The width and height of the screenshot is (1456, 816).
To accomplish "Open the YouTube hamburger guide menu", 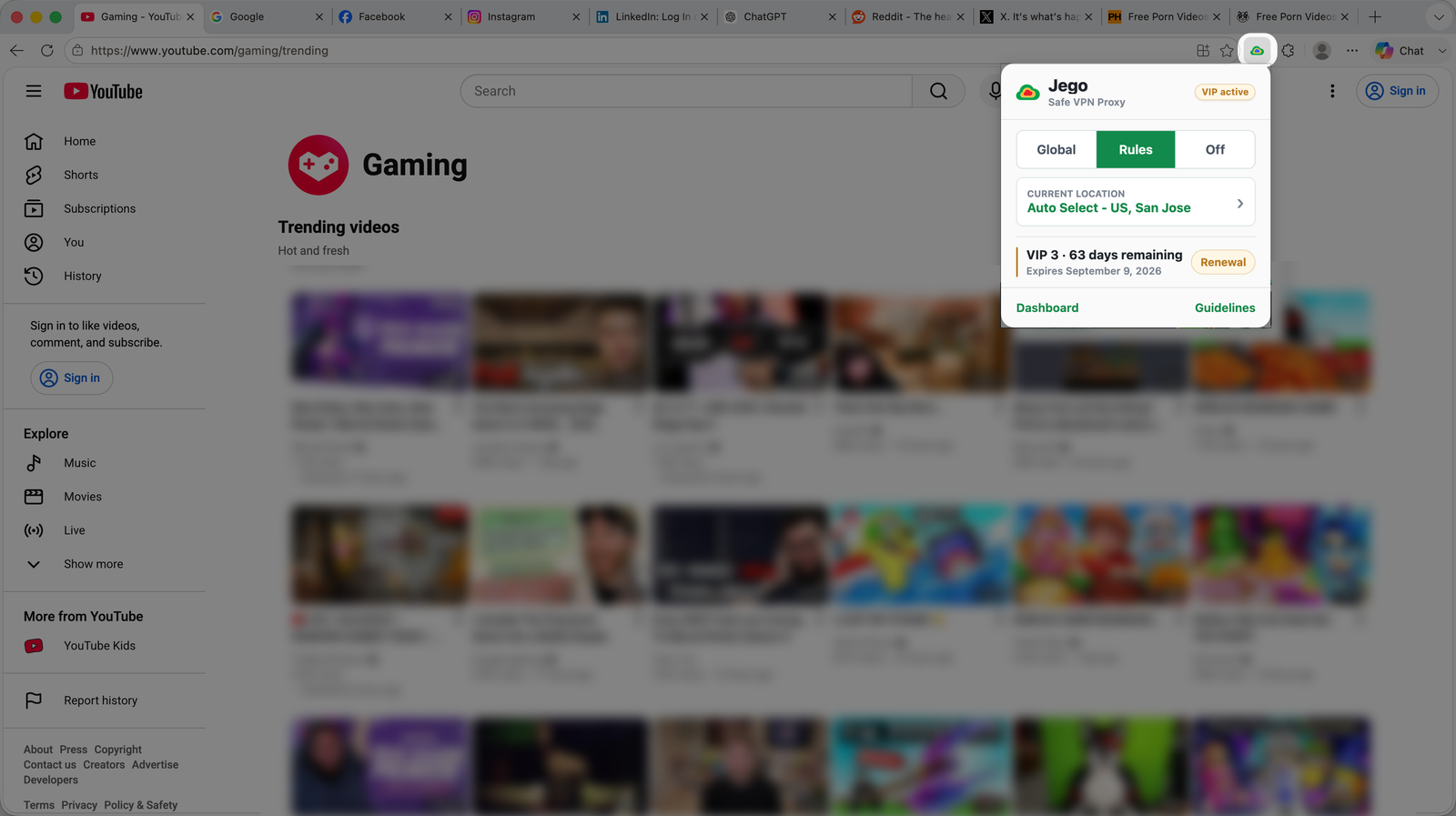I will [34, 91].
